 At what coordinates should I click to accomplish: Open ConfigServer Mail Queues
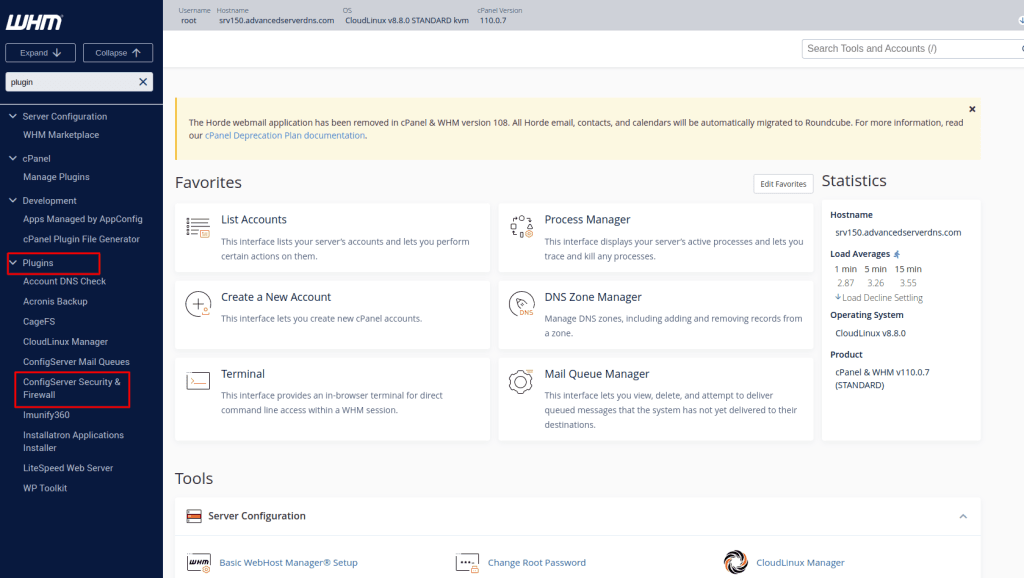pyautogui.click(x=76, y=362)
